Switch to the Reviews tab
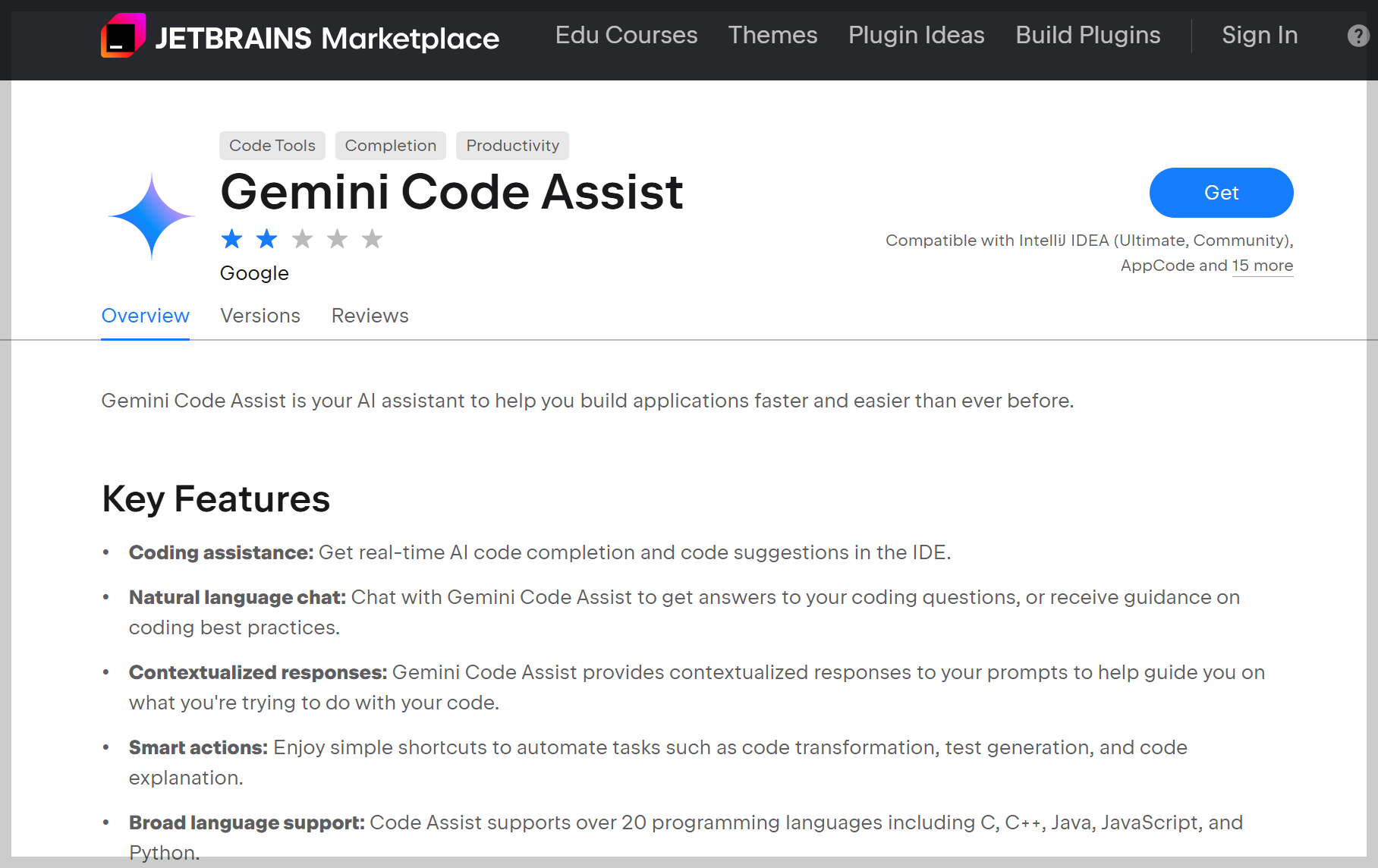The width and height of the screenshot is (1378, 868). coord(370,316)
